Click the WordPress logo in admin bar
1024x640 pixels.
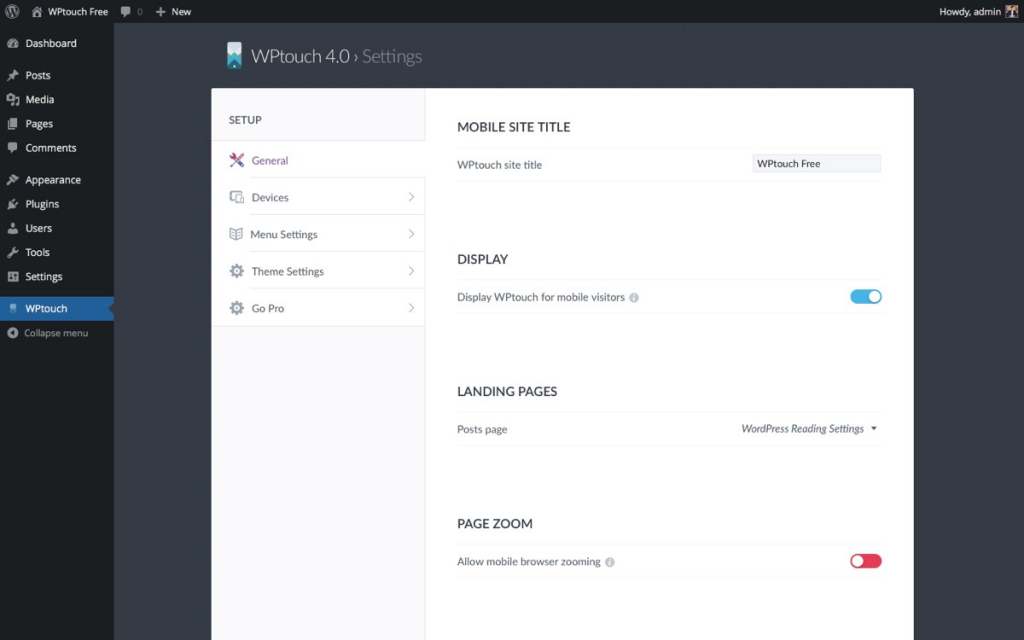12,12
